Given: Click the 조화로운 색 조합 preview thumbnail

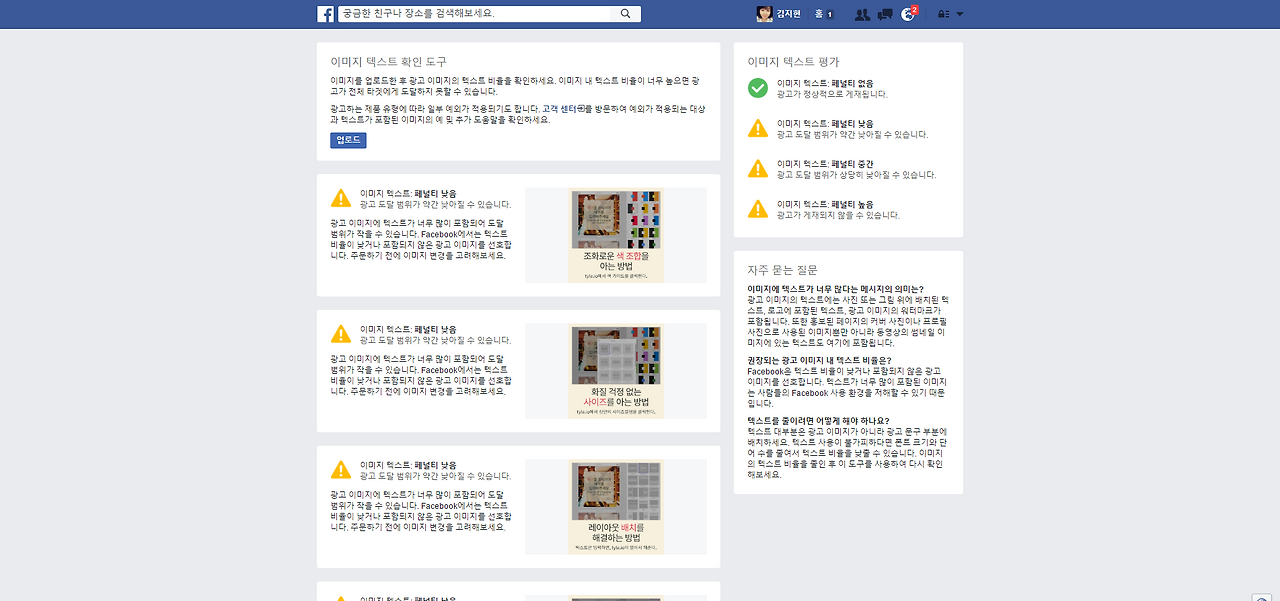Looking at the screenshot, I should (x=616, y=235).
